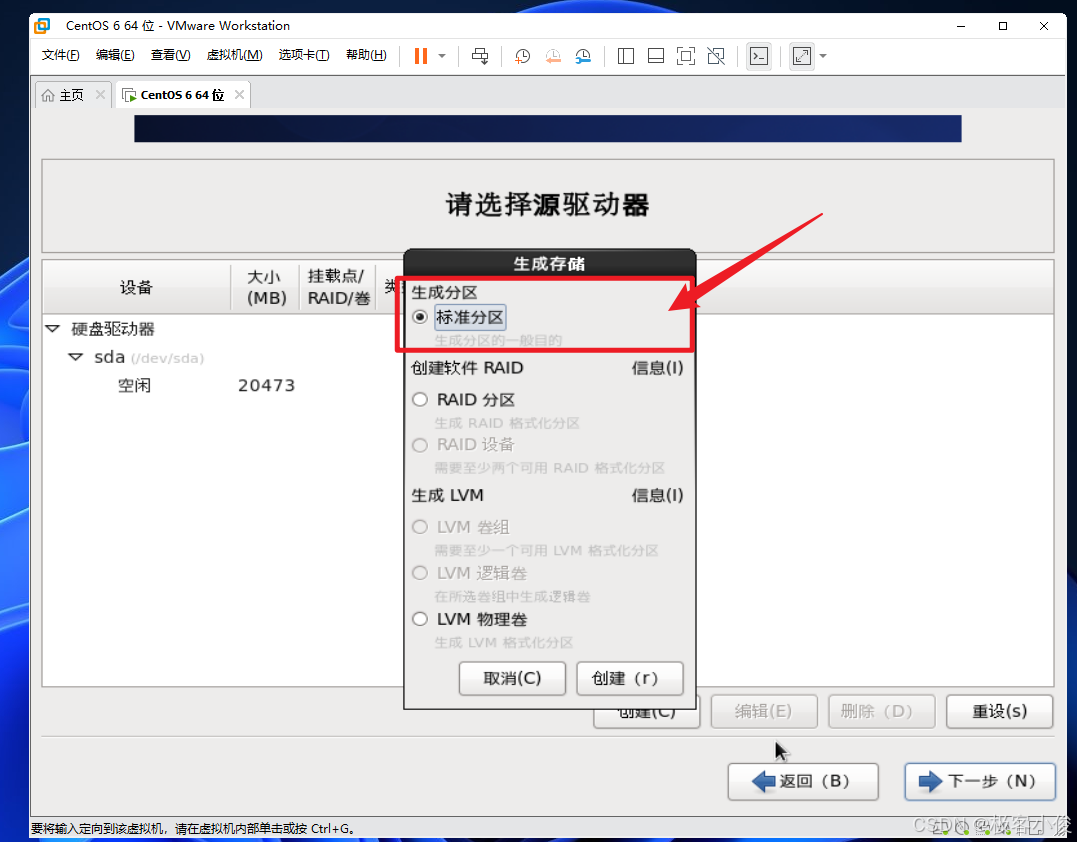Open the snapshot manager
Image resolution: width=1077 pixels, height=842 pixels.
(583, 56)
